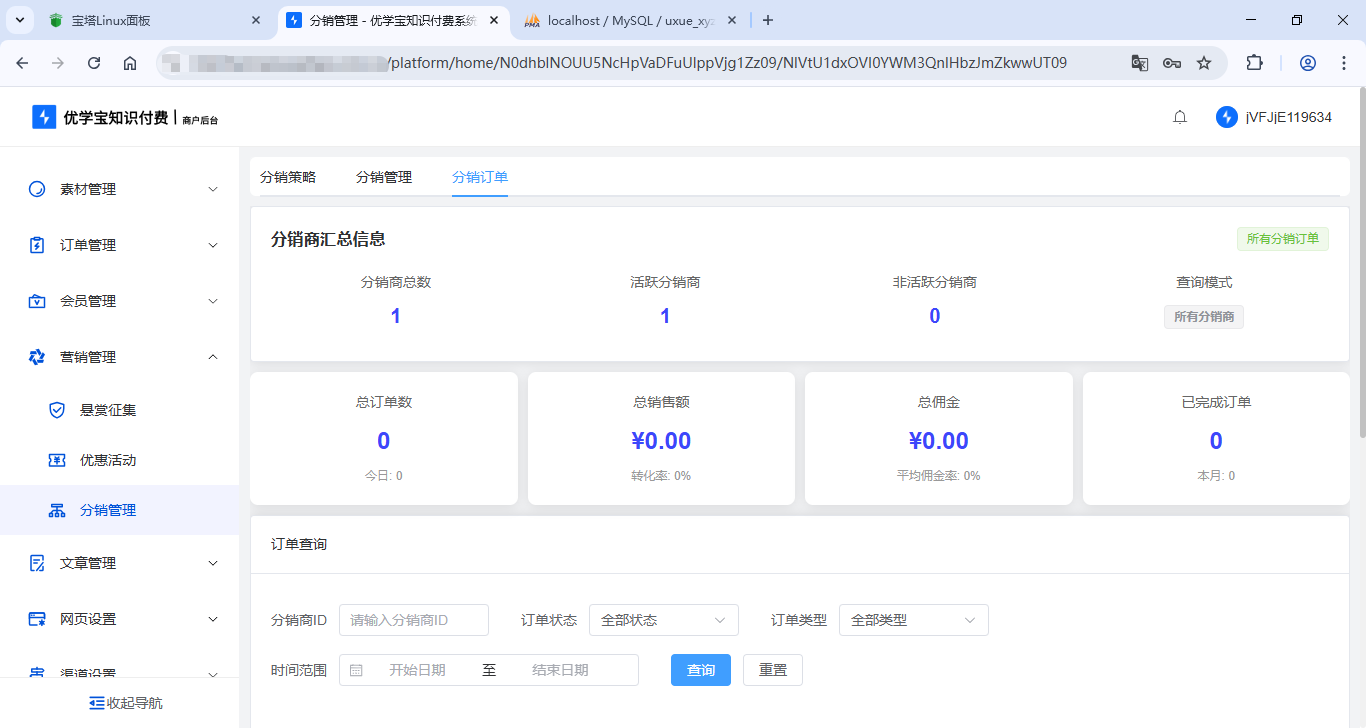This screenshot has height=728, width=1366.
Task: Click the 会员管理 sidebar icon
Action: (x=35, y=300)
